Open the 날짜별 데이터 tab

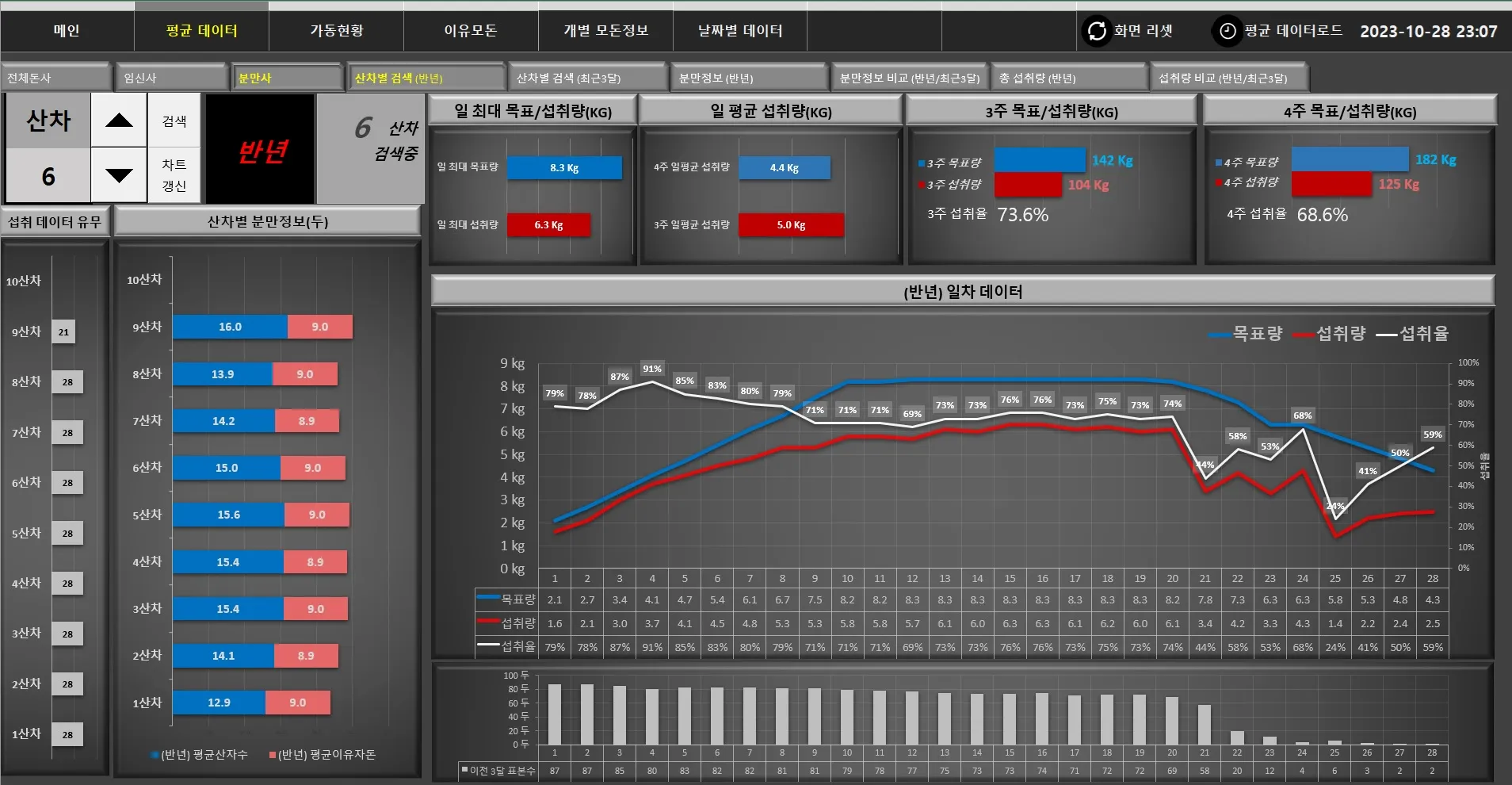pyautogui.click(x=739, y=31)
